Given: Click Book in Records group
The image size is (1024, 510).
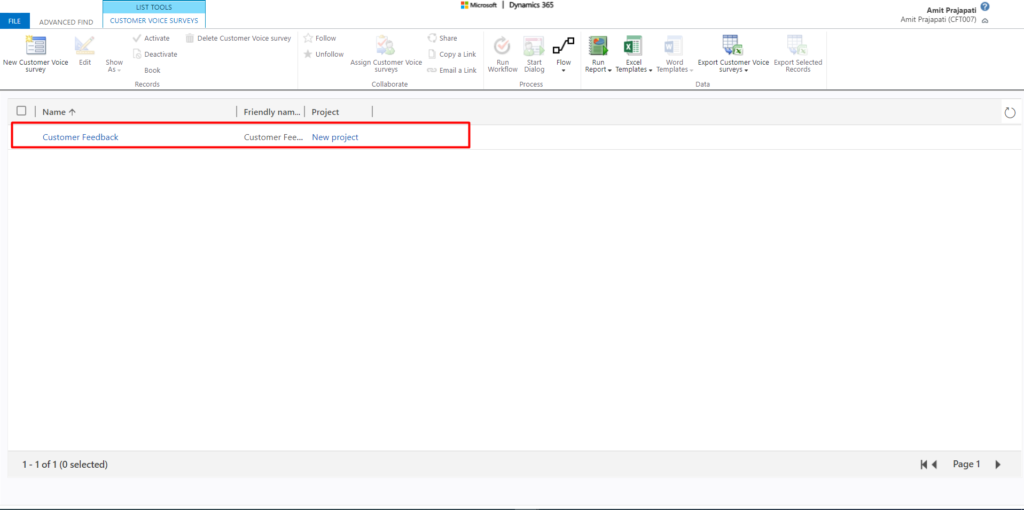Looking at the screenshot, I should point(152,70).
